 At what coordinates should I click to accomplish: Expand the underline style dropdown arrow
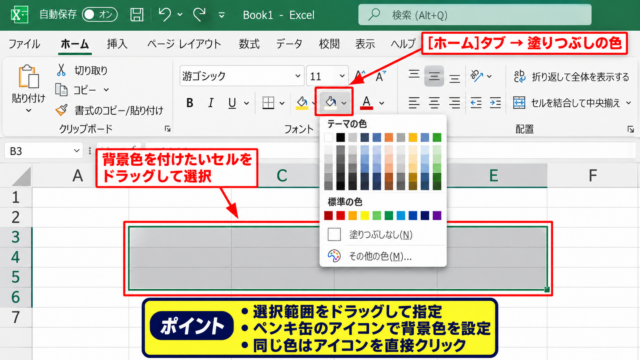247,103
